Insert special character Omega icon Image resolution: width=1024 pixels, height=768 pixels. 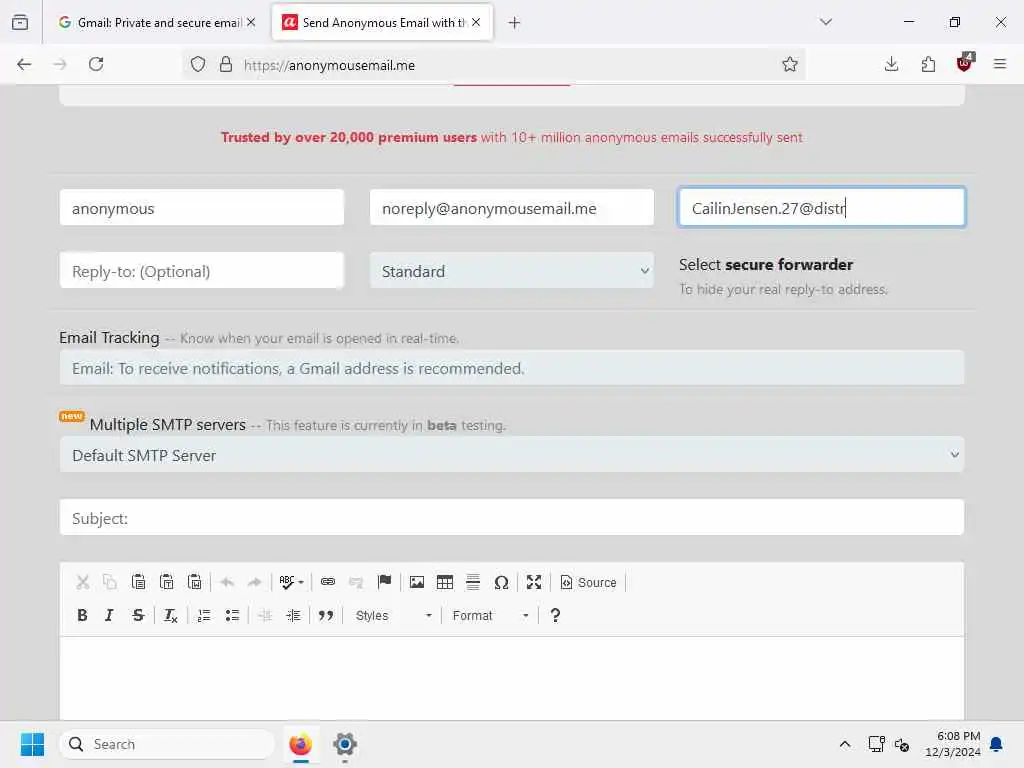coord(501,582)
